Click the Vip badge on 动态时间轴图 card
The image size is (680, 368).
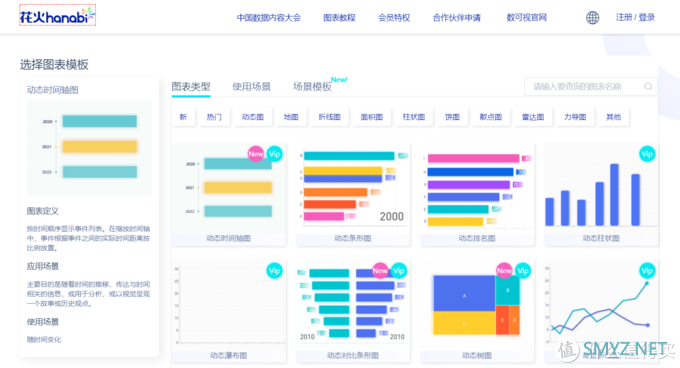[x=275, y=154]
